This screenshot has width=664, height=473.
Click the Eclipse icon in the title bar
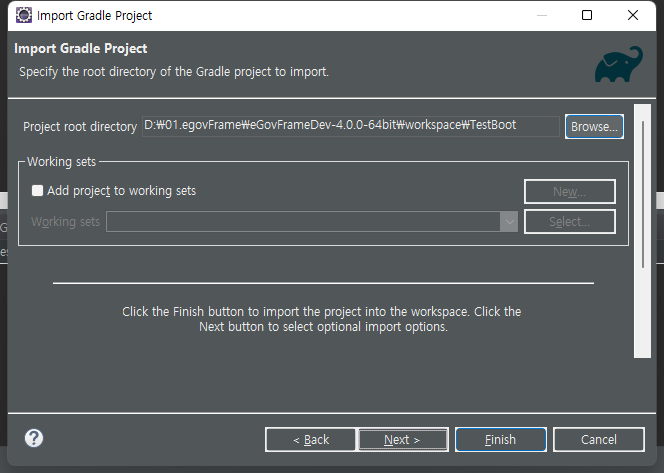[24, 15]
